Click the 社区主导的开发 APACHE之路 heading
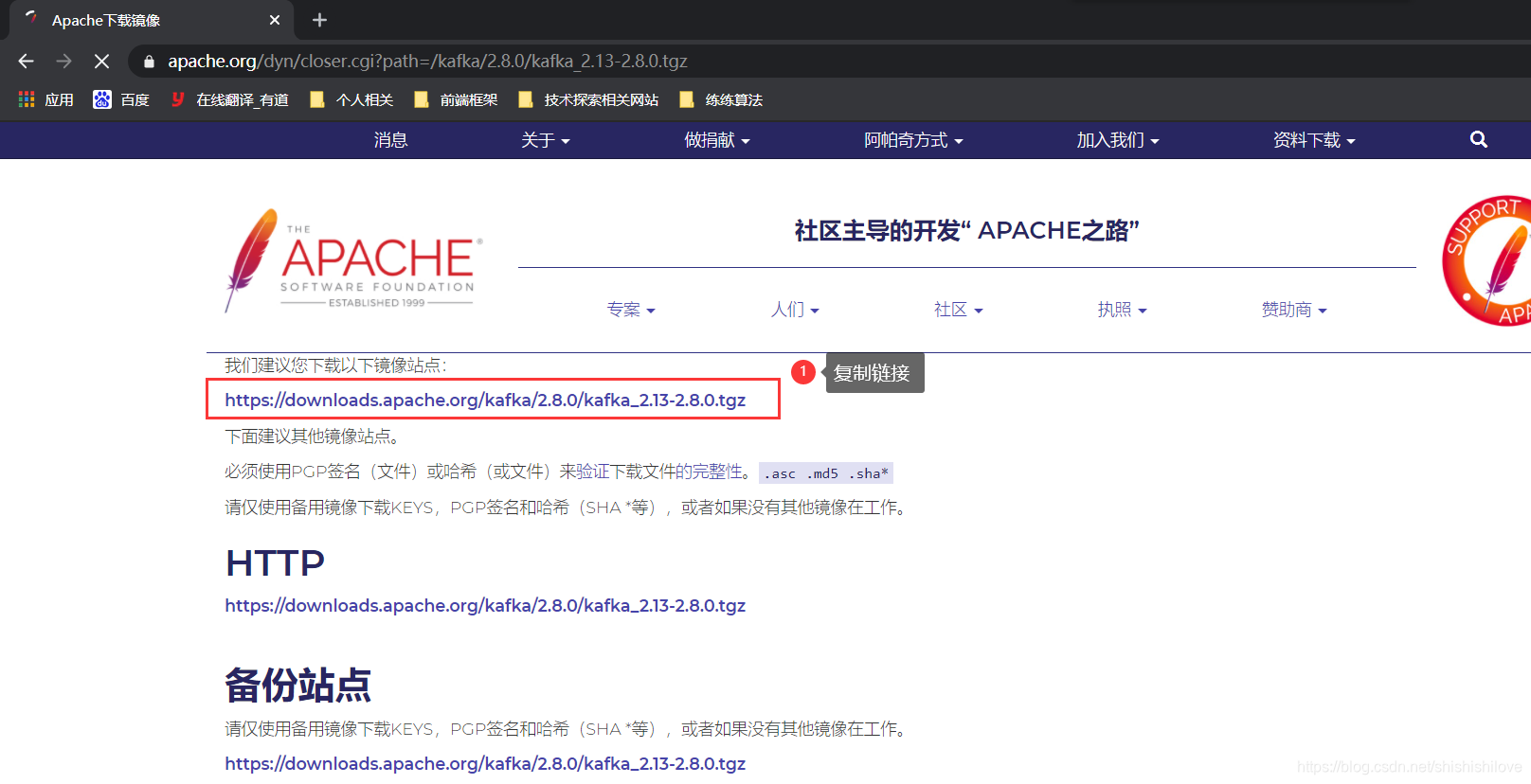 pyautogui.click(x=966, y=231)
